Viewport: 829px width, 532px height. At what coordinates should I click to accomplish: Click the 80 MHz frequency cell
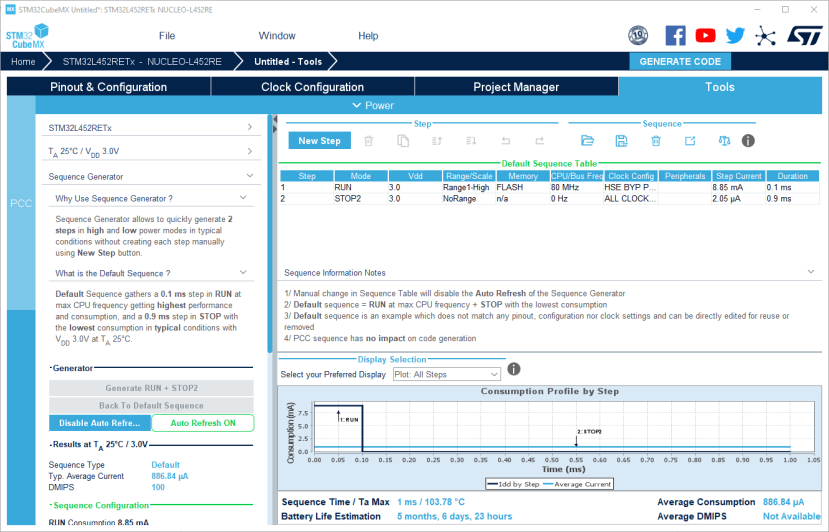pos(576,187)
